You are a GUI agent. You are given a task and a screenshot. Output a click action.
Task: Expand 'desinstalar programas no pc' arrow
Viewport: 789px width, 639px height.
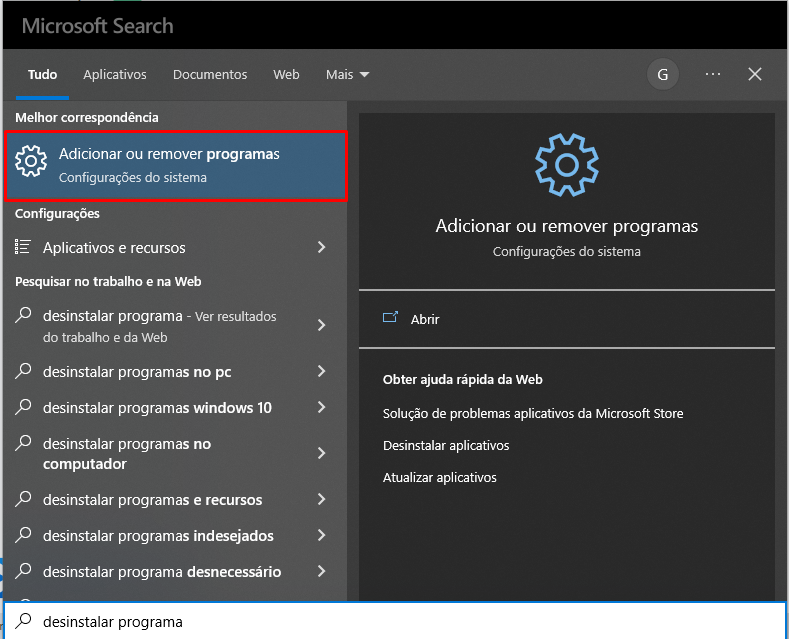[322, 371]
